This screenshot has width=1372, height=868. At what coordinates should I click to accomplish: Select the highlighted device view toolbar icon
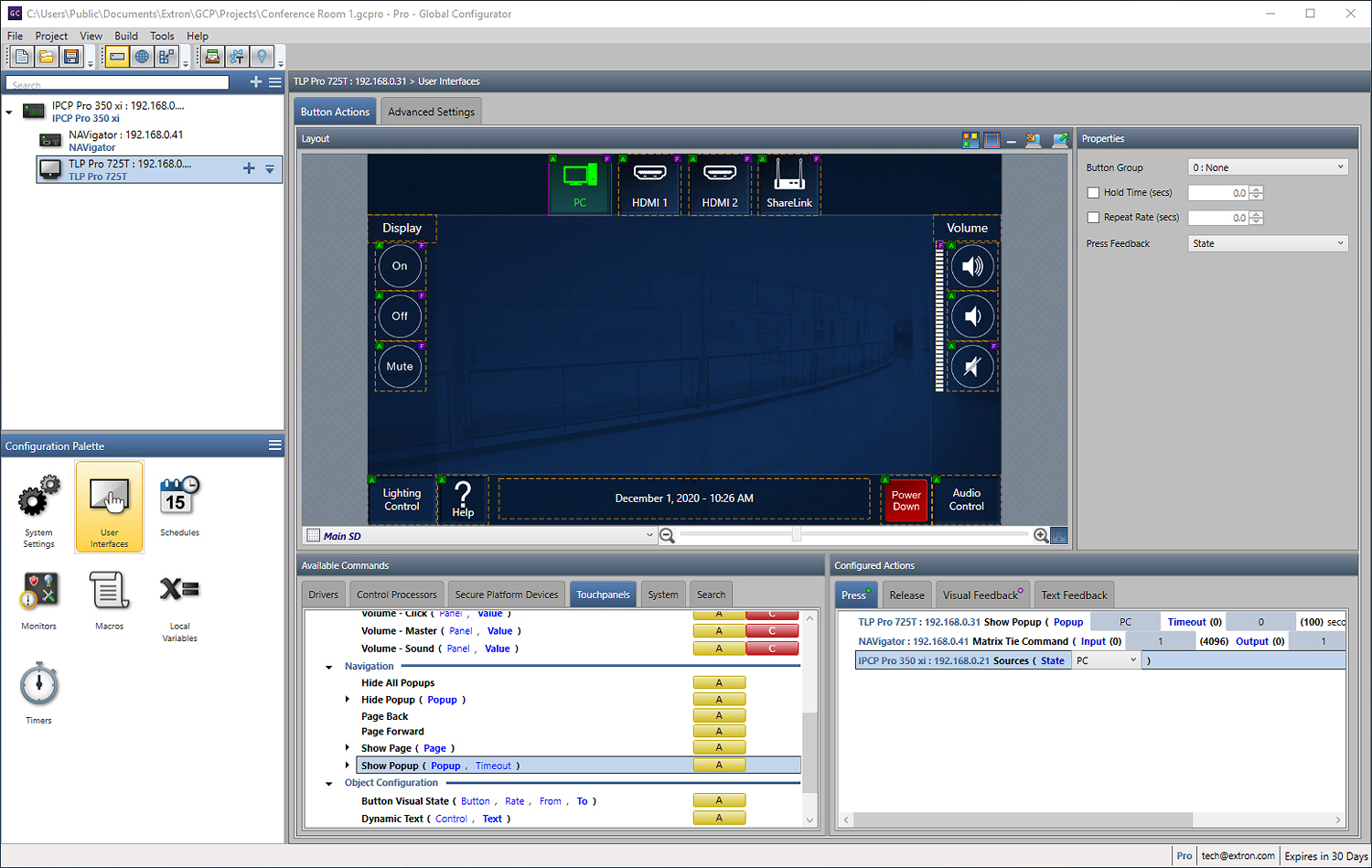tap(117, 57)
